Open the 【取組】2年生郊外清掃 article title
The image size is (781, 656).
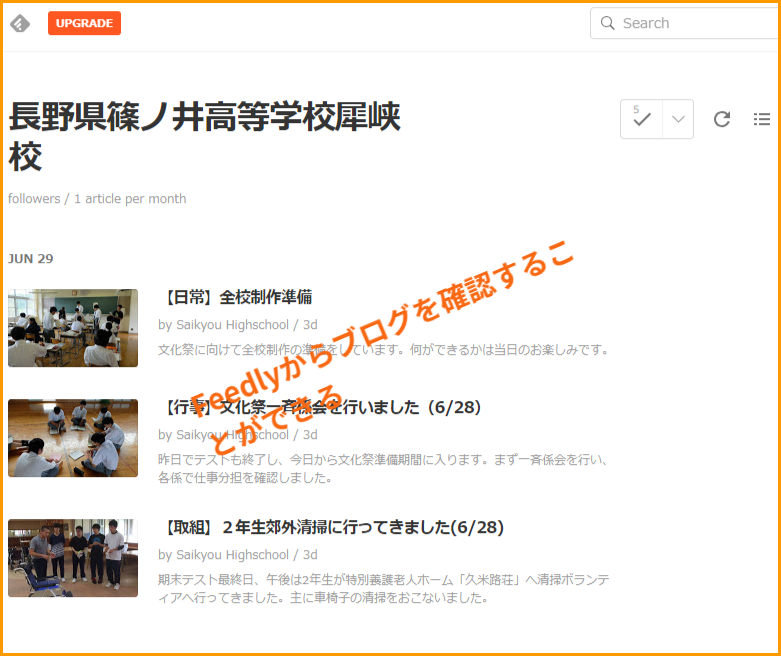click(331, 527)
